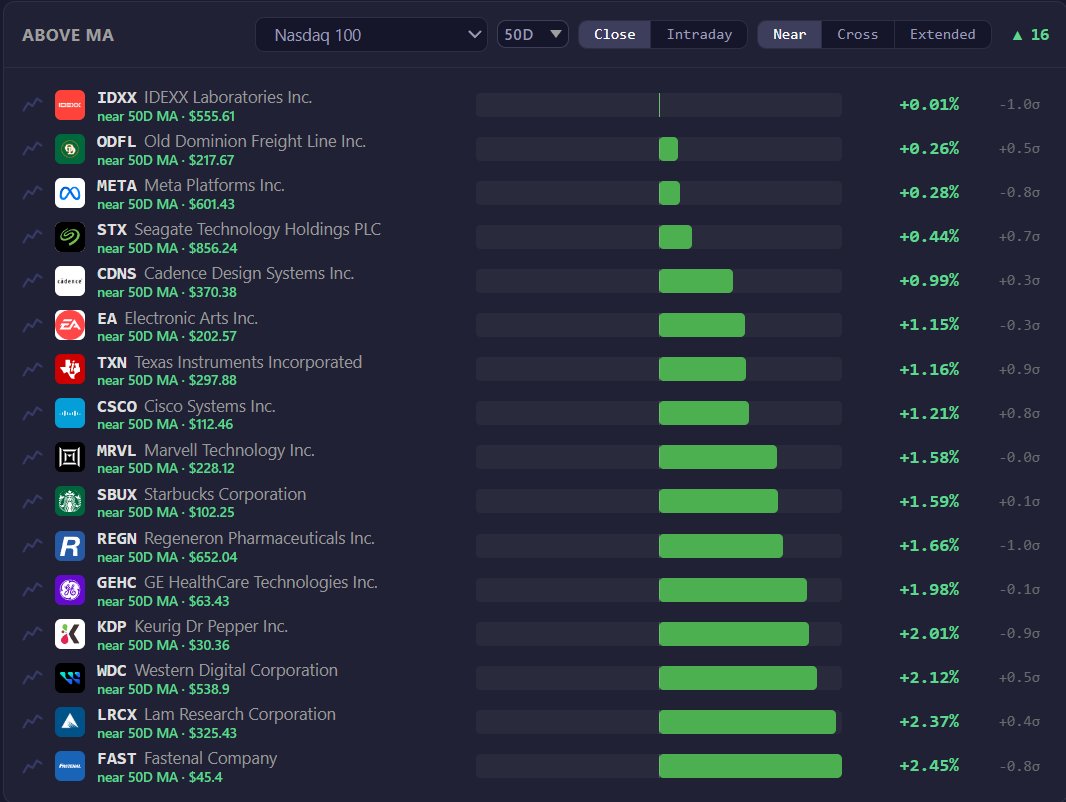Open the chart icon for STX row
The image size is (1066, 802).
point(32,237)
